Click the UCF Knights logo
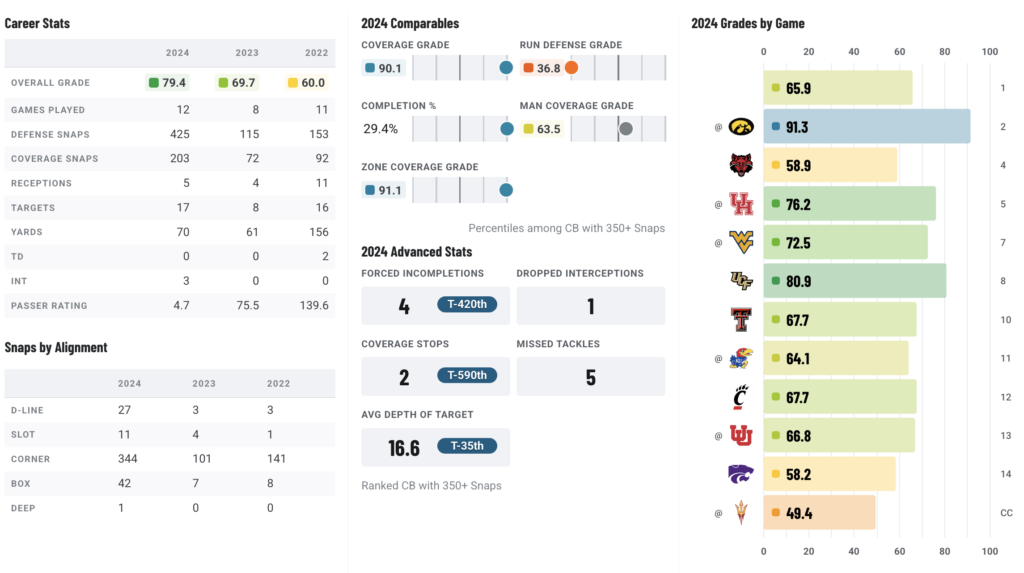The width and height of the screenshot is (1024, 573). click(x=741, y=281)
